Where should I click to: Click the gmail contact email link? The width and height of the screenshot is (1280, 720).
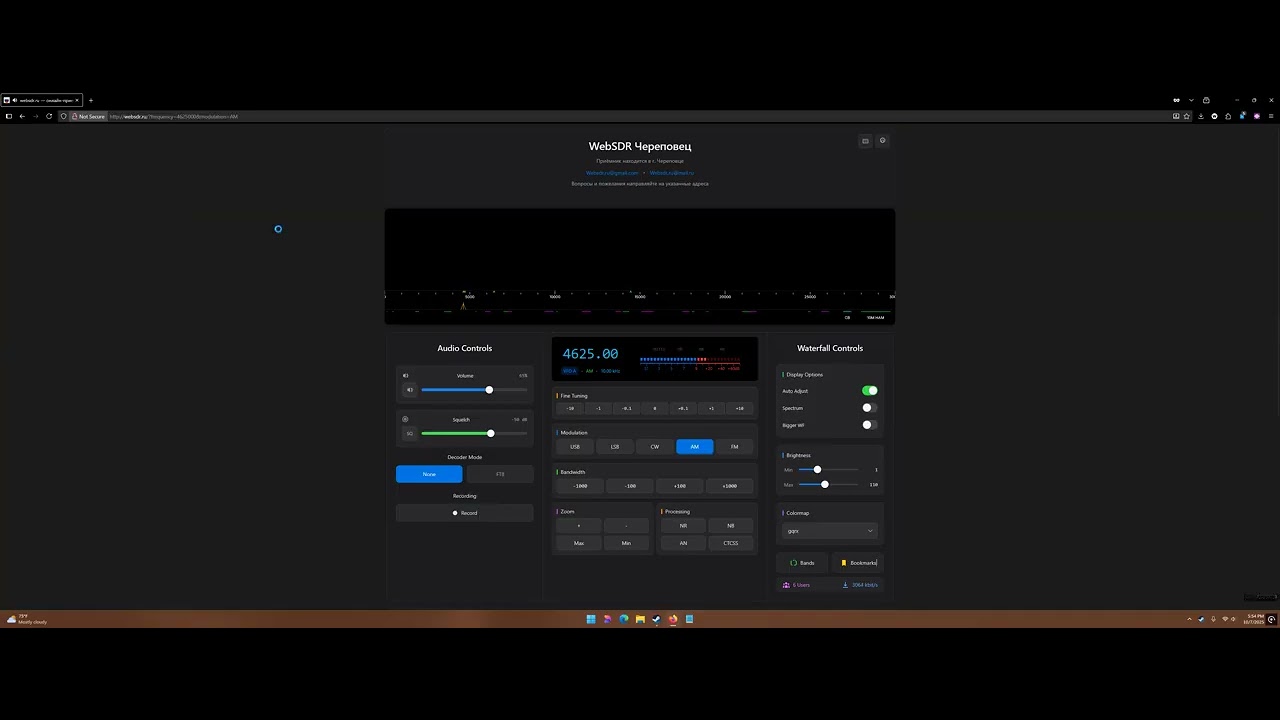[612, 173]
